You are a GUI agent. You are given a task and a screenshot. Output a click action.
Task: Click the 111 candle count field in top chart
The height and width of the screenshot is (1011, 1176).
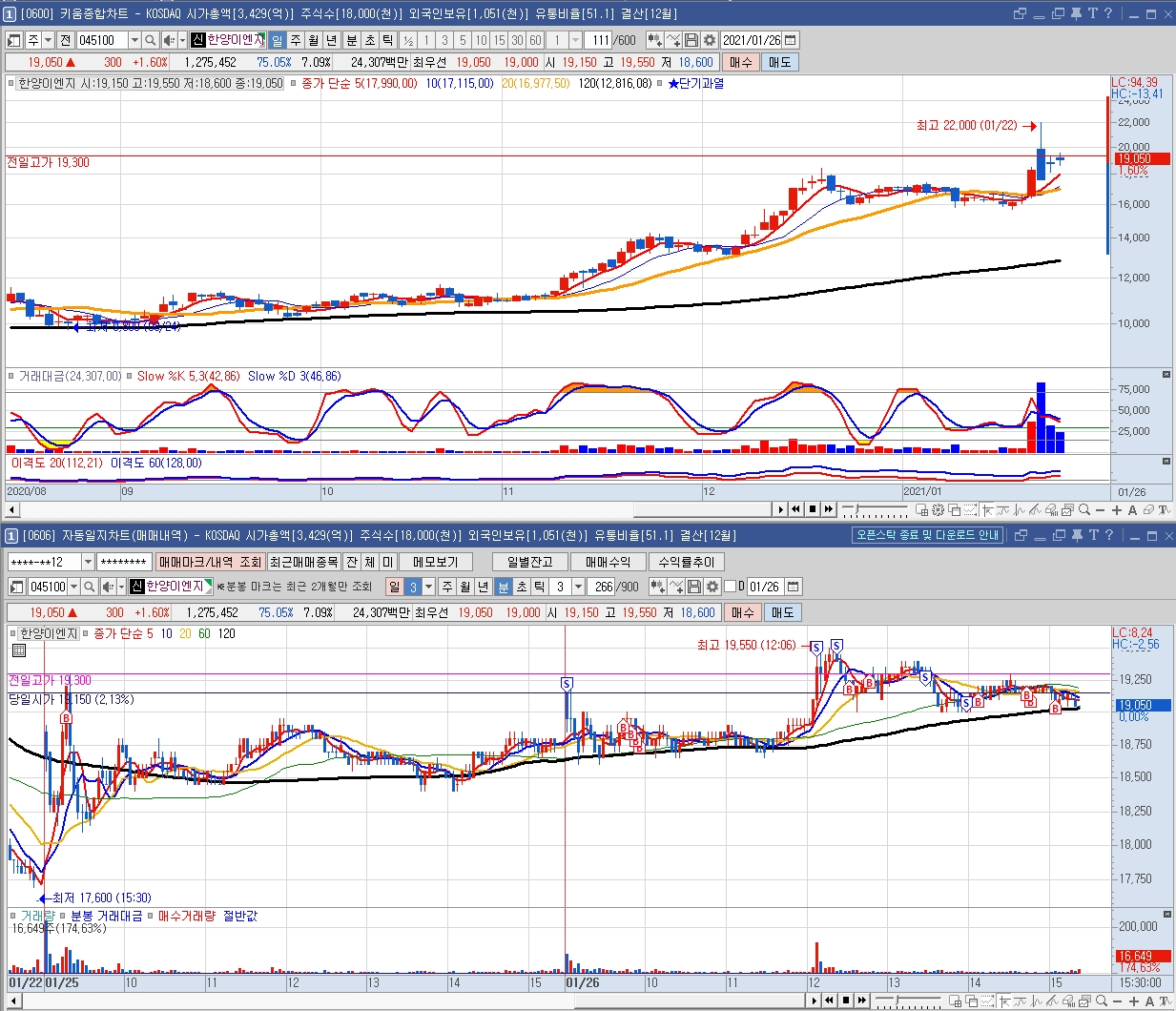[x=596, y=40]
